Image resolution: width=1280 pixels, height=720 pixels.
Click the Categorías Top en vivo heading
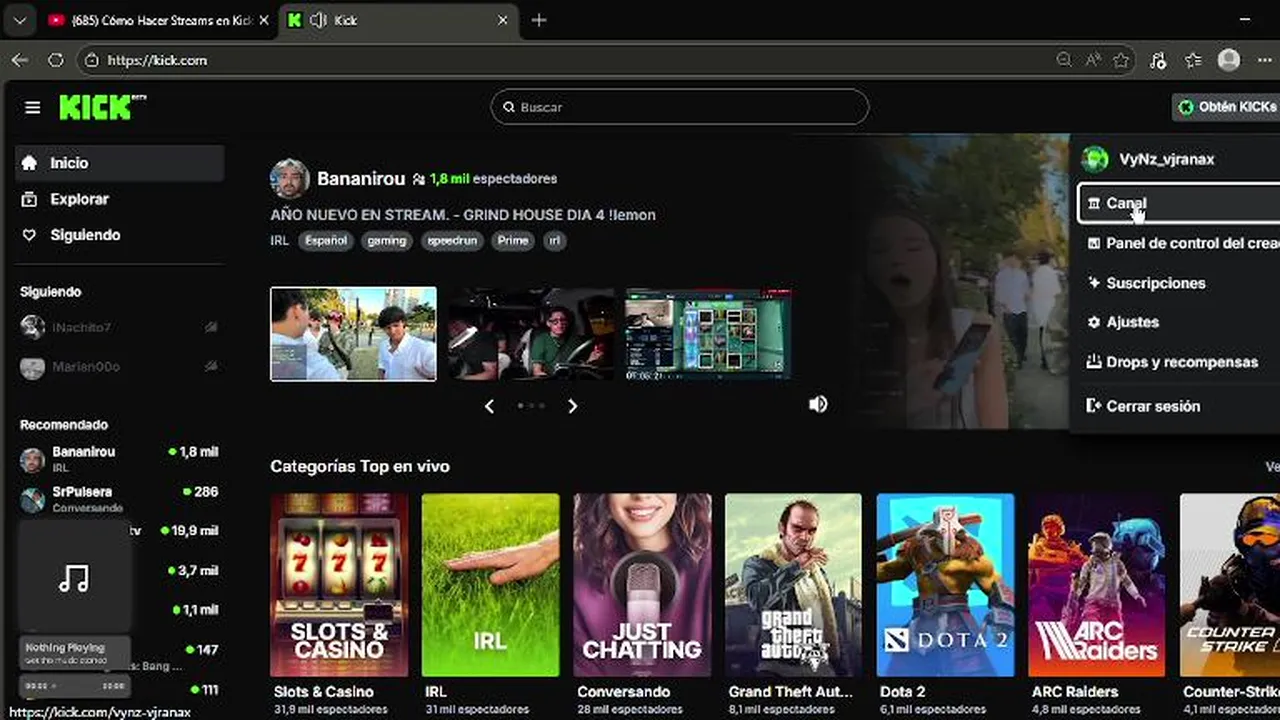360,466
